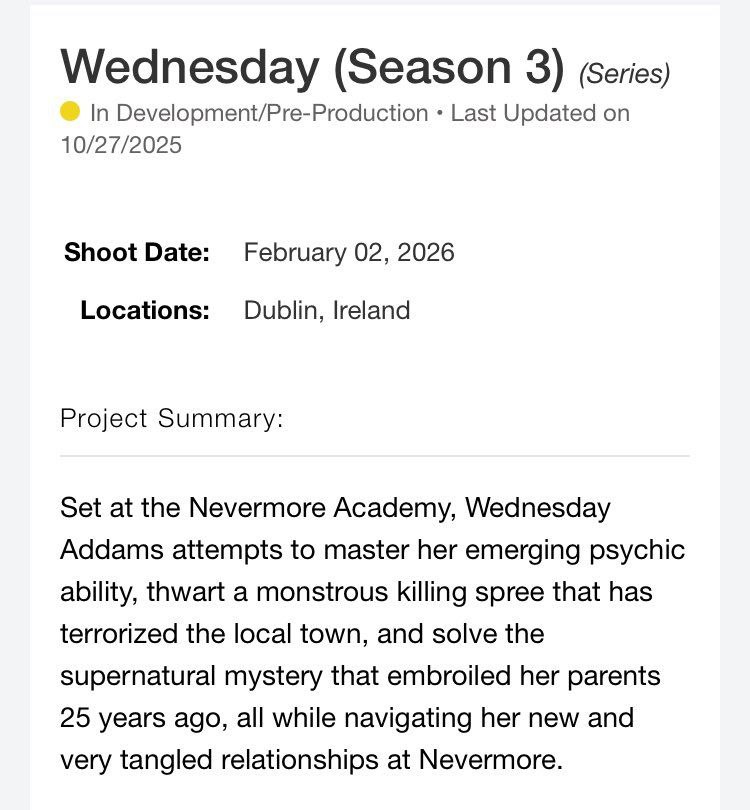Click the Last Updated on text
Image resolution: width=750 pixels, height=810 pixels.
coord(541,113)
